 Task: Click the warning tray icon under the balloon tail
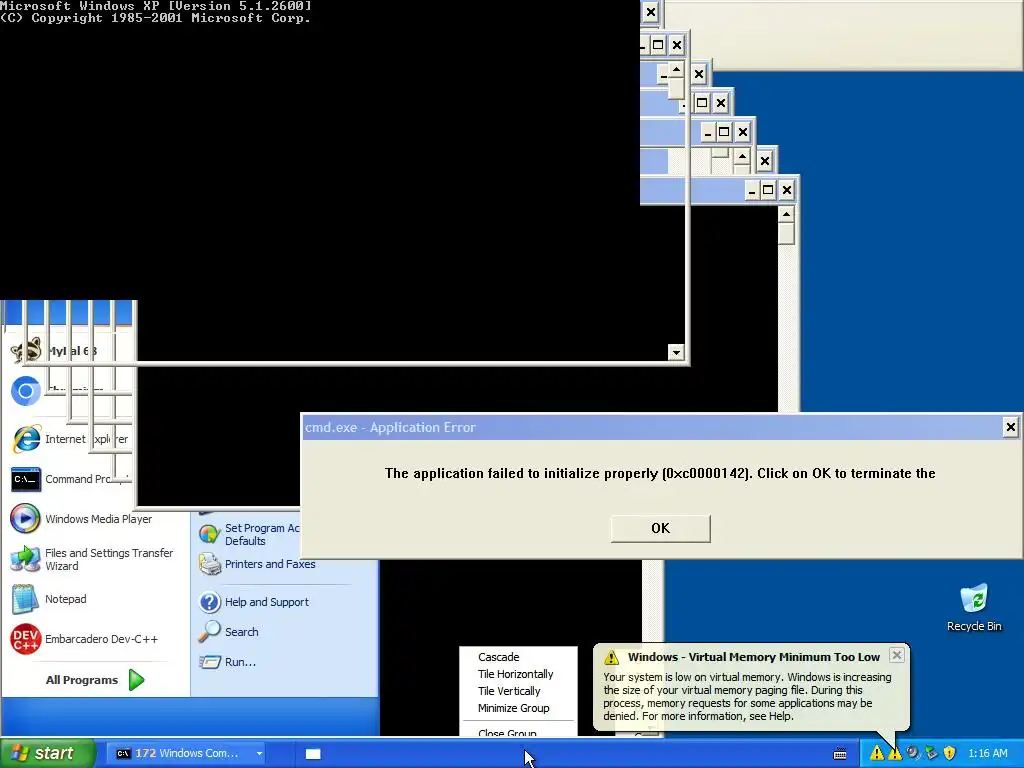pyautogui.click(x=894, y=754)
